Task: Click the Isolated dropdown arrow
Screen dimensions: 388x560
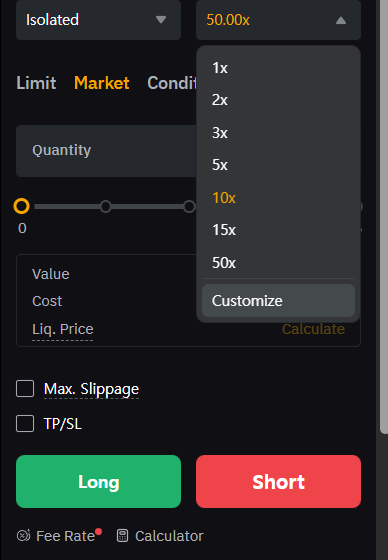Action: (161, 20)
